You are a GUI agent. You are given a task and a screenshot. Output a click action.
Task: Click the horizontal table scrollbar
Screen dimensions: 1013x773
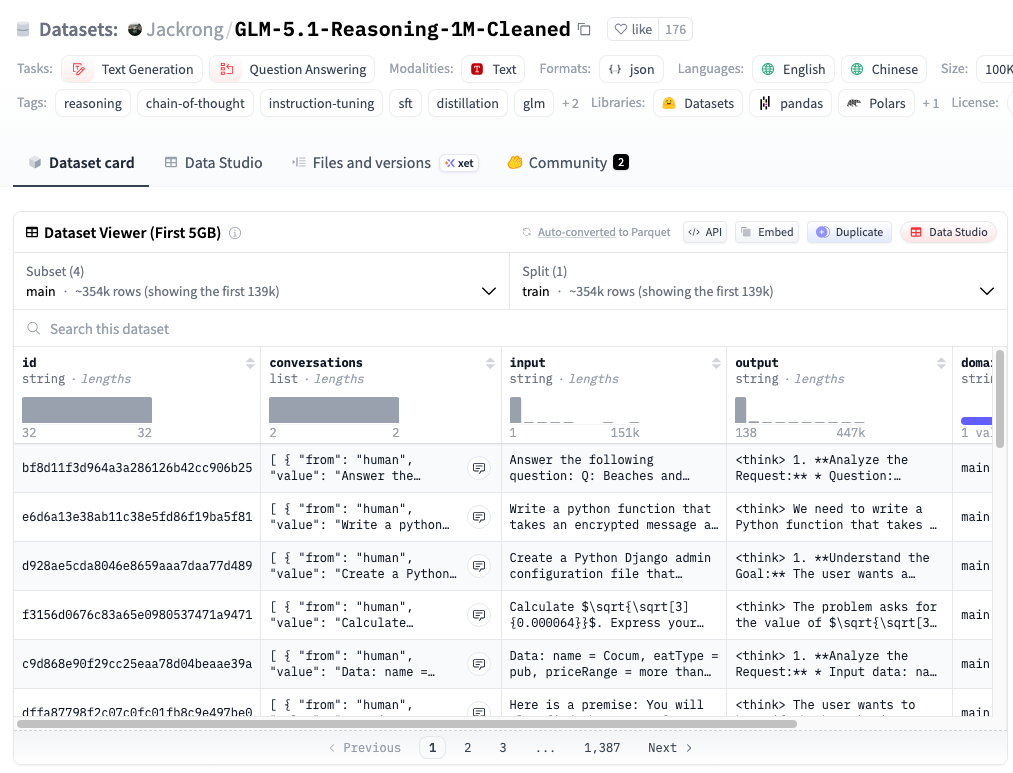coord(407,724)
